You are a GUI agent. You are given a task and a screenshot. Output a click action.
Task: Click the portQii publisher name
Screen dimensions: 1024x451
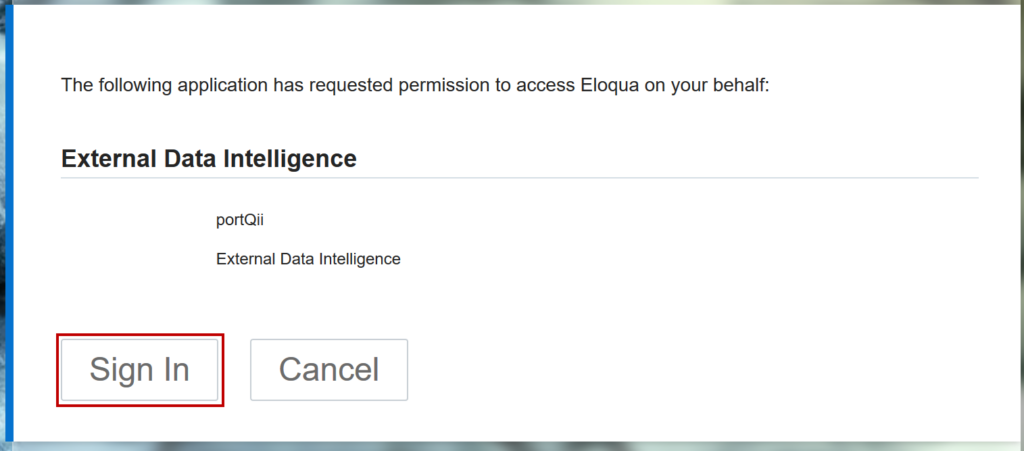(x=240, y=221)
